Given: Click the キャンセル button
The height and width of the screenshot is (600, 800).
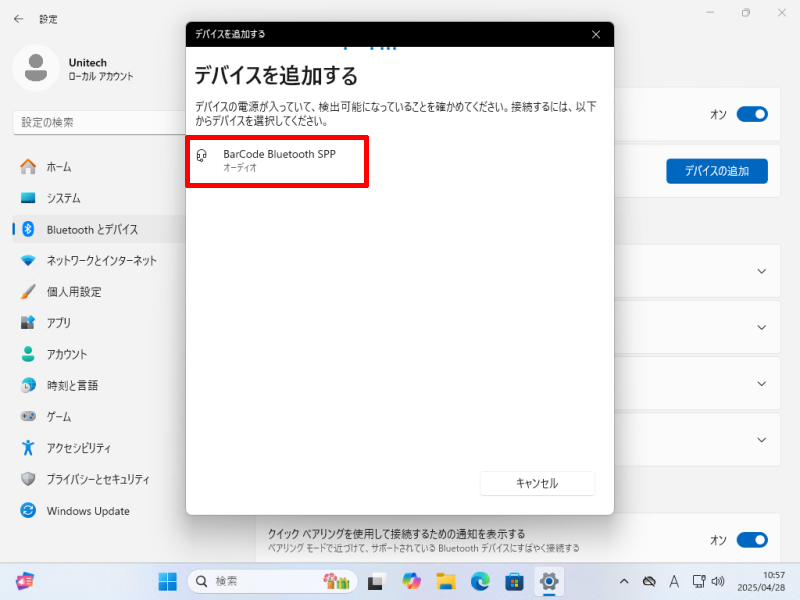Looking at the screenshot, I should tap(537, 483).
